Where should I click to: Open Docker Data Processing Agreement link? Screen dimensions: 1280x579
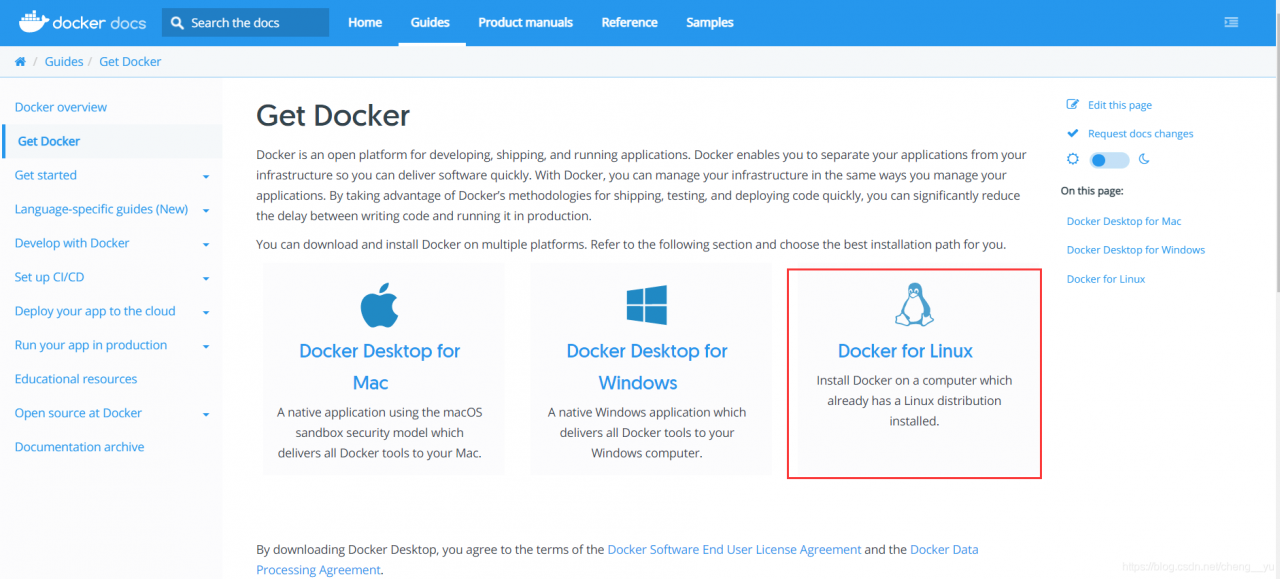pos(617,560)
